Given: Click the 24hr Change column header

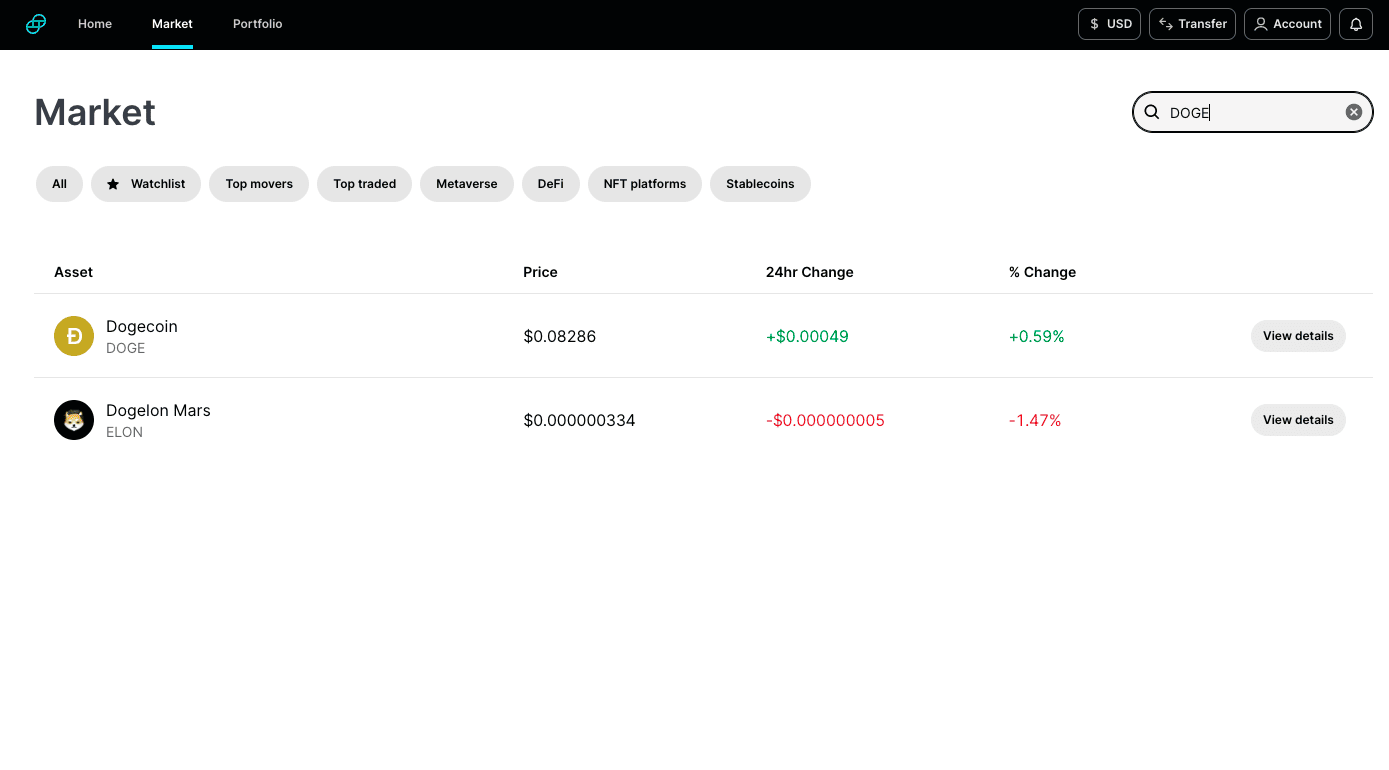Looking at the screenshot, I should tap(810, 272).
